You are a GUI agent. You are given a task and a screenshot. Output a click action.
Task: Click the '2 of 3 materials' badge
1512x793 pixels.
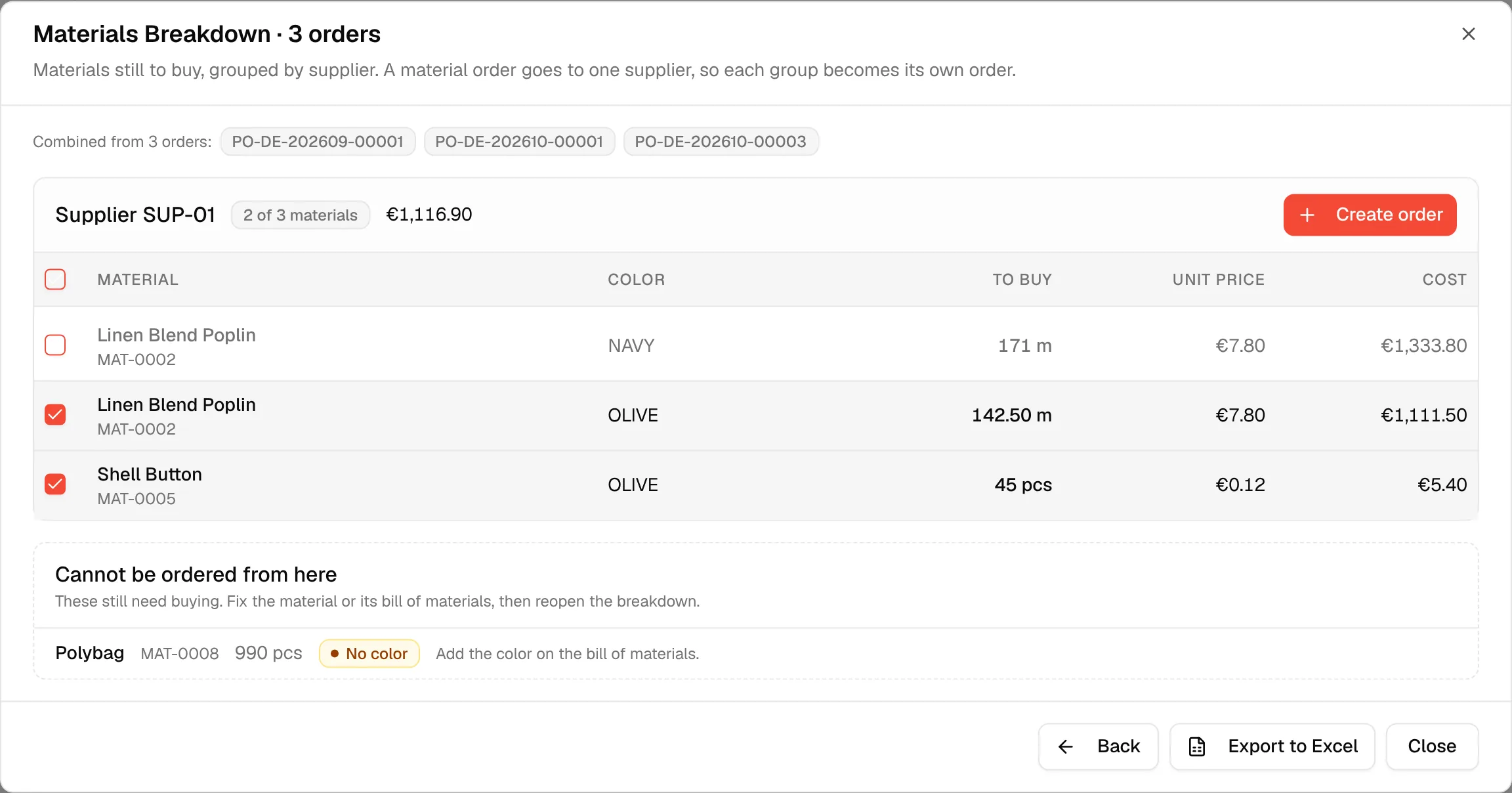(301, 215)
